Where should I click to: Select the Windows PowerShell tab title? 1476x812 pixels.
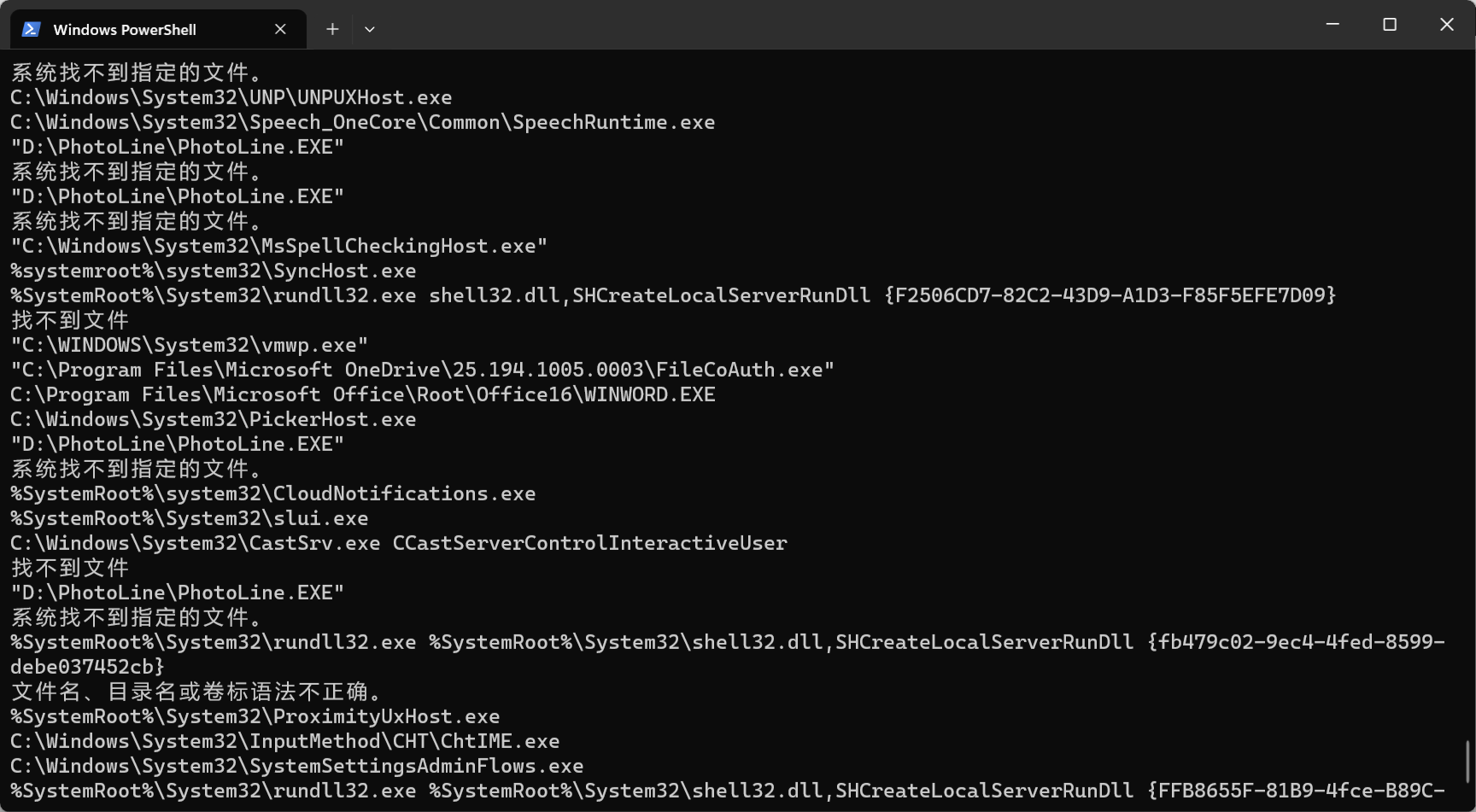coord(125,30)
